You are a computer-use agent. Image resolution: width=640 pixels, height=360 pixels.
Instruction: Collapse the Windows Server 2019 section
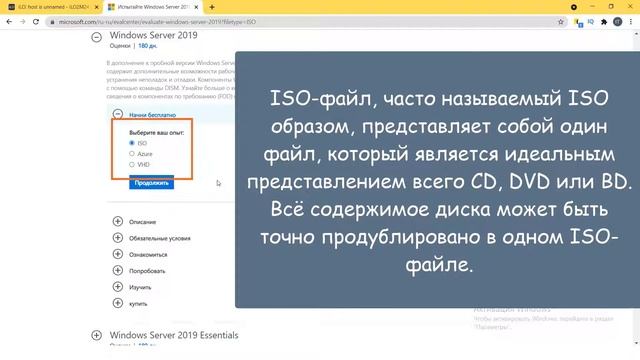(x=96, y=37)
